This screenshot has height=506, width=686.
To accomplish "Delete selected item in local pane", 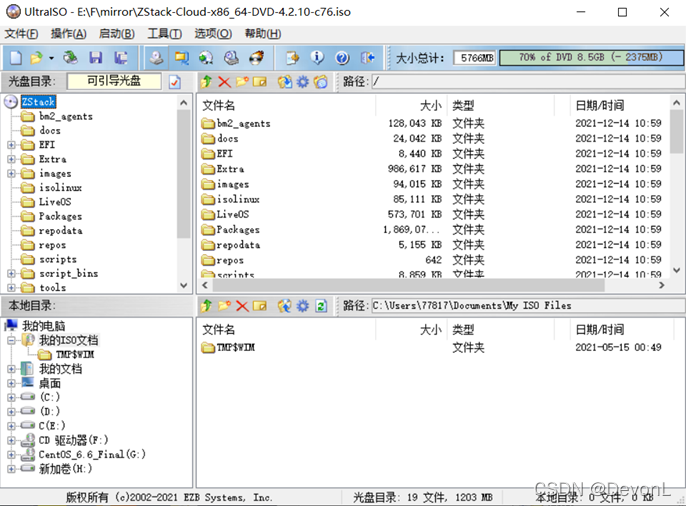I will [242, 306].
